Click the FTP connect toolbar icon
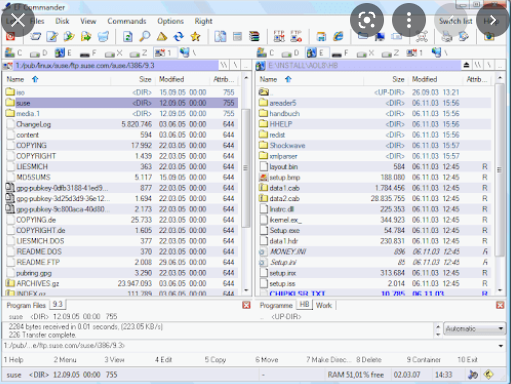511x384 pixels. pos(279,36)
